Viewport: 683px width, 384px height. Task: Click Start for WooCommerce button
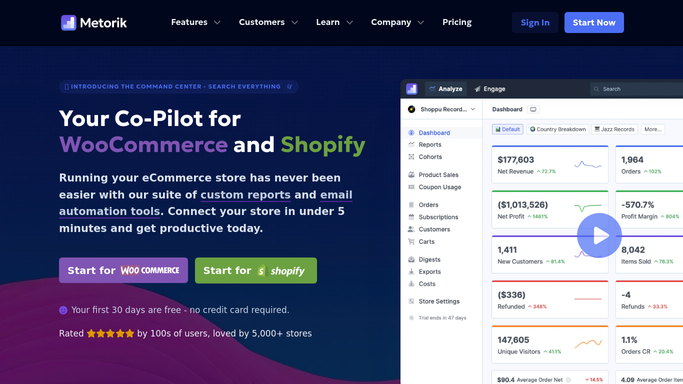[x=123, y=270]
